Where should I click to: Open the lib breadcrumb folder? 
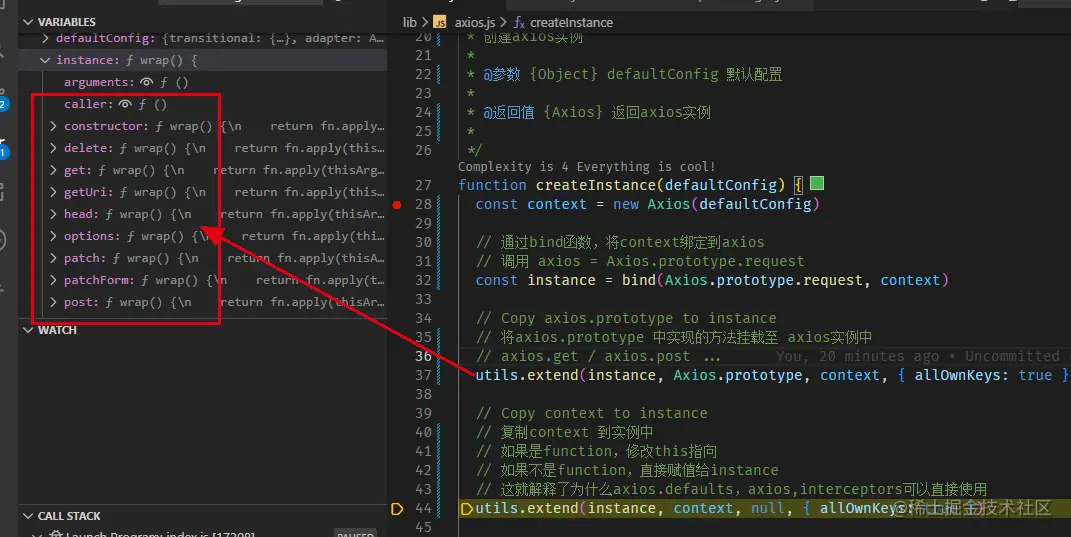(409, 23)
